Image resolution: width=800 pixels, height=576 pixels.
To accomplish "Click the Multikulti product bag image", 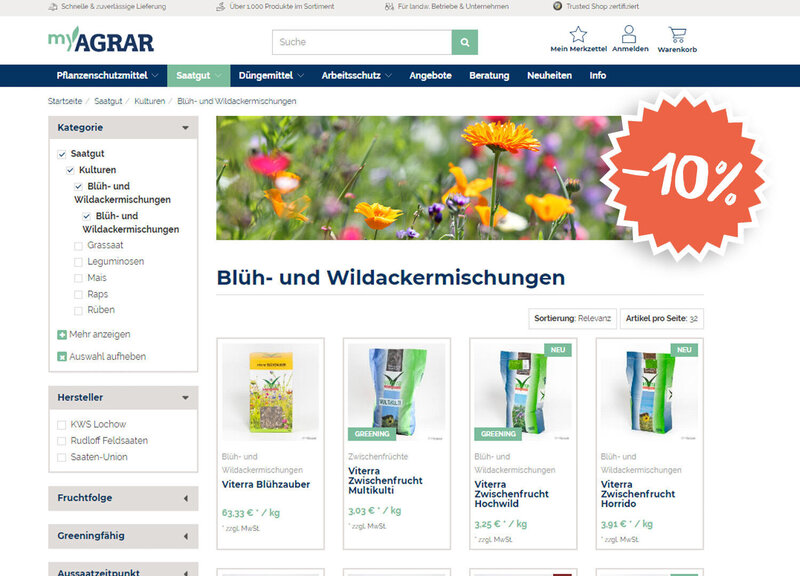I will click(x=397, y=392).
